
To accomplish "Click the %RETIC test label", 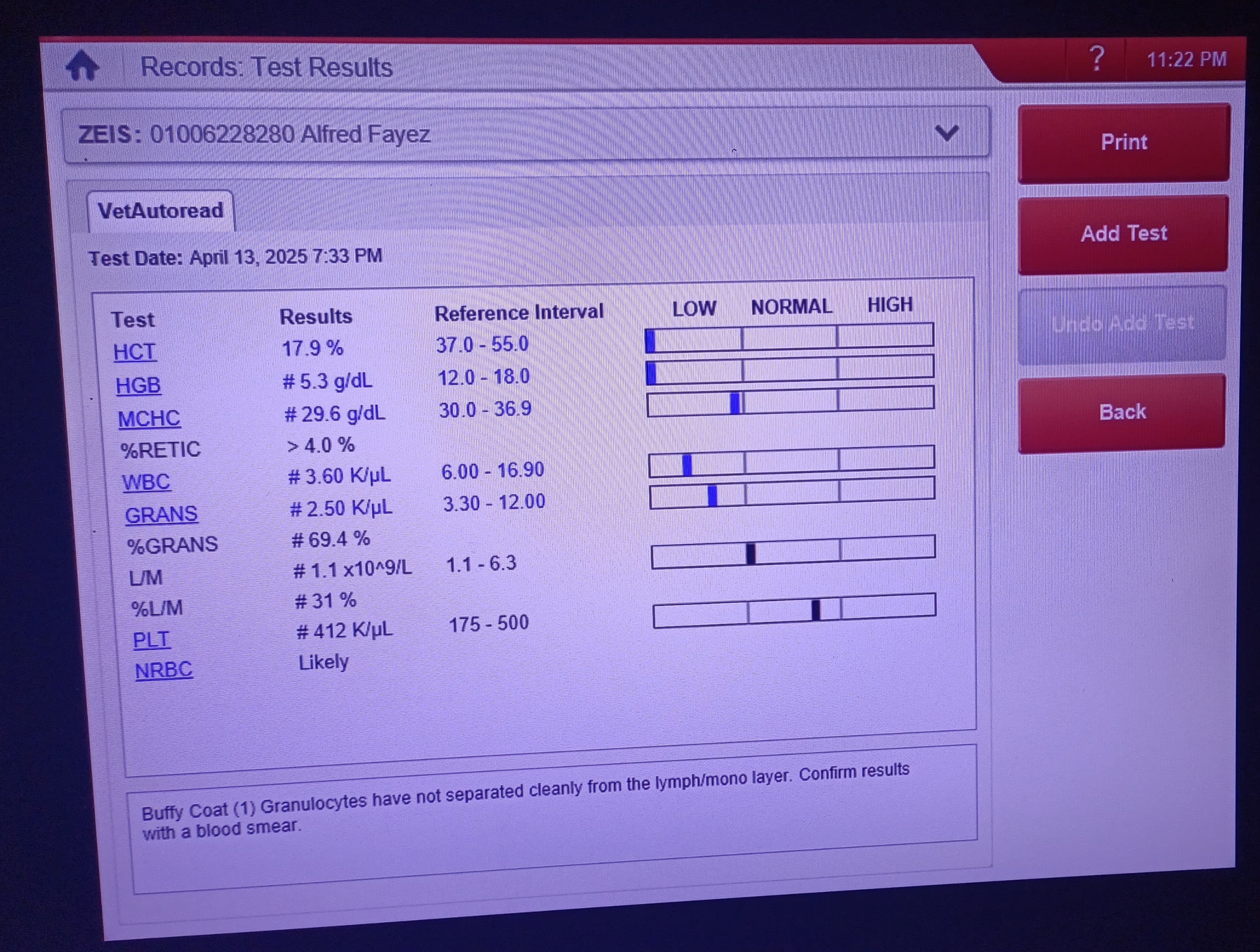I will [x=160, y=450].
